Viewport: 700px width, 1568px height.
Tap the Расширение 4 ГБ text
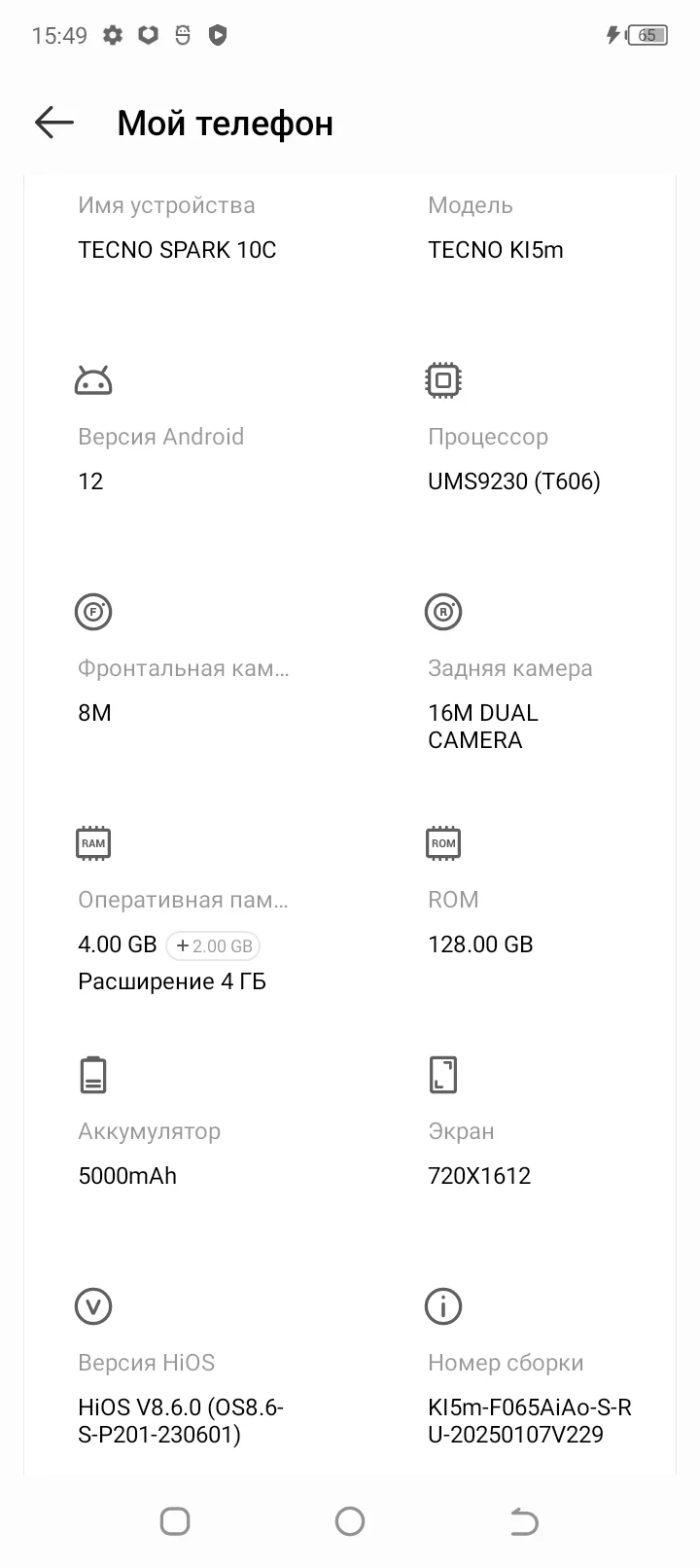[x=172, y=981]
